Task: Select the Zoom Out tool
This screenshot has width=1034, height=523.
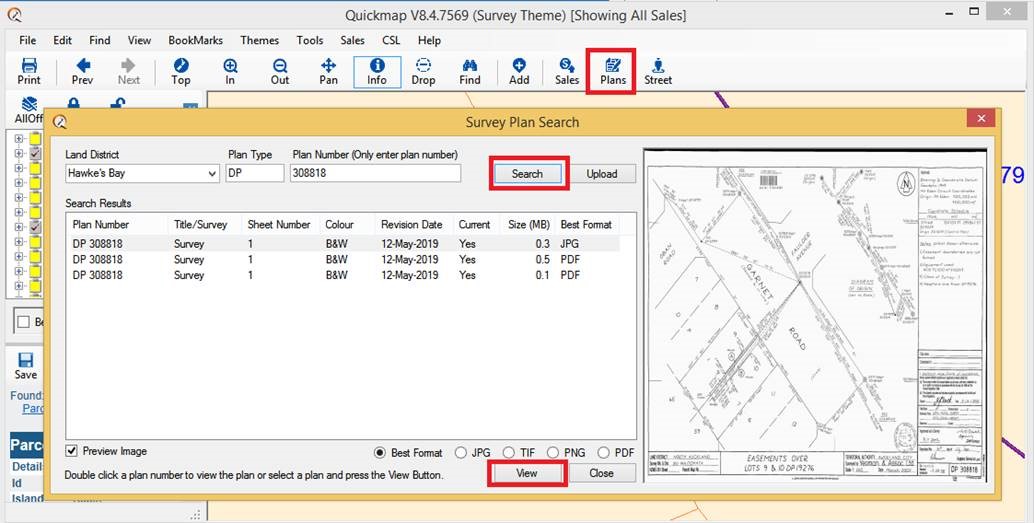Action: [280, 71]
